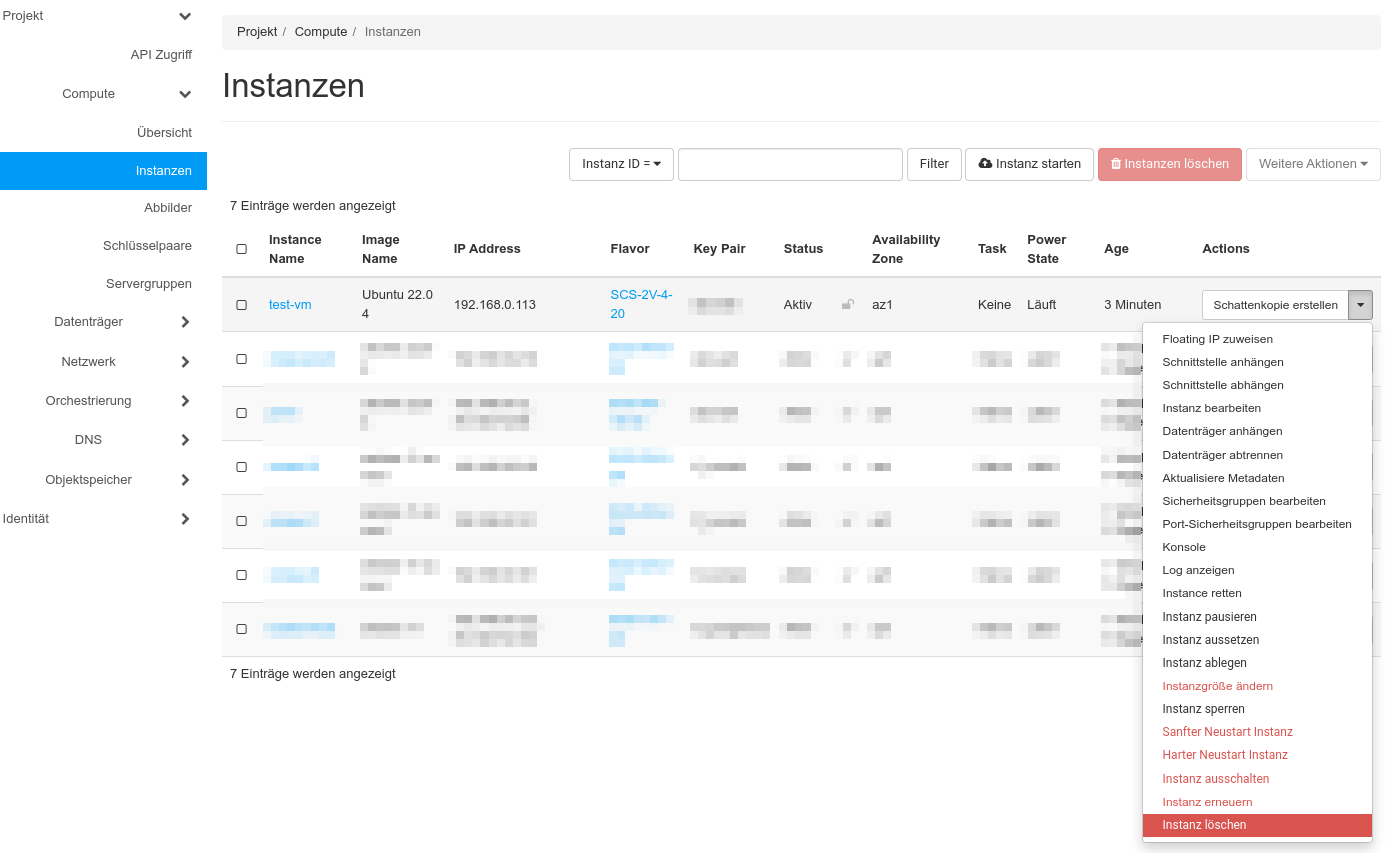1393x853 pixels.
Task: Collapse the Projekt sidebar section
Action: [x=185, y=16]
